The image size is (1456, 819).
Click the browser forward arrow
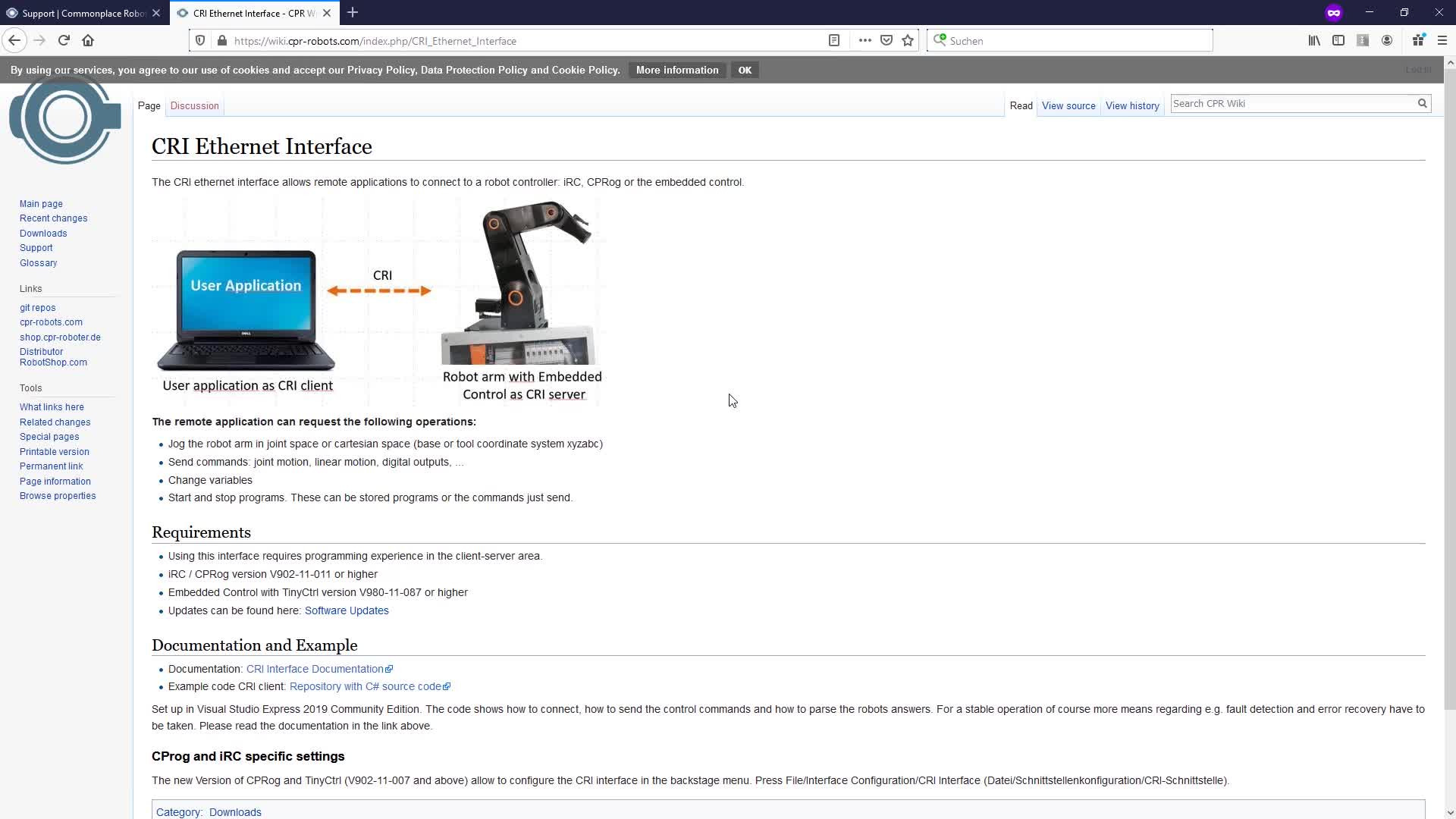coord(39,41)
